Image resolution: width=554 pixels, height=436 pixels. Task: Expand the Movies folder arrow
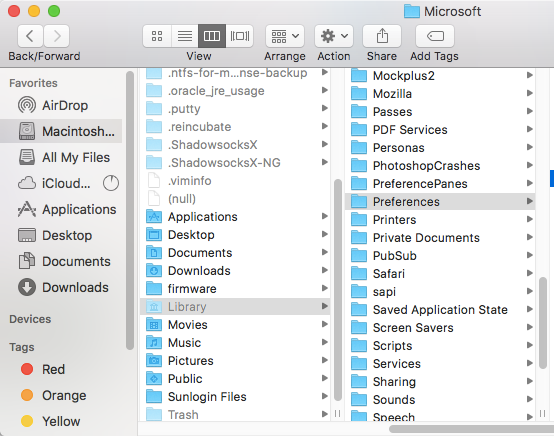pos(324,324)
